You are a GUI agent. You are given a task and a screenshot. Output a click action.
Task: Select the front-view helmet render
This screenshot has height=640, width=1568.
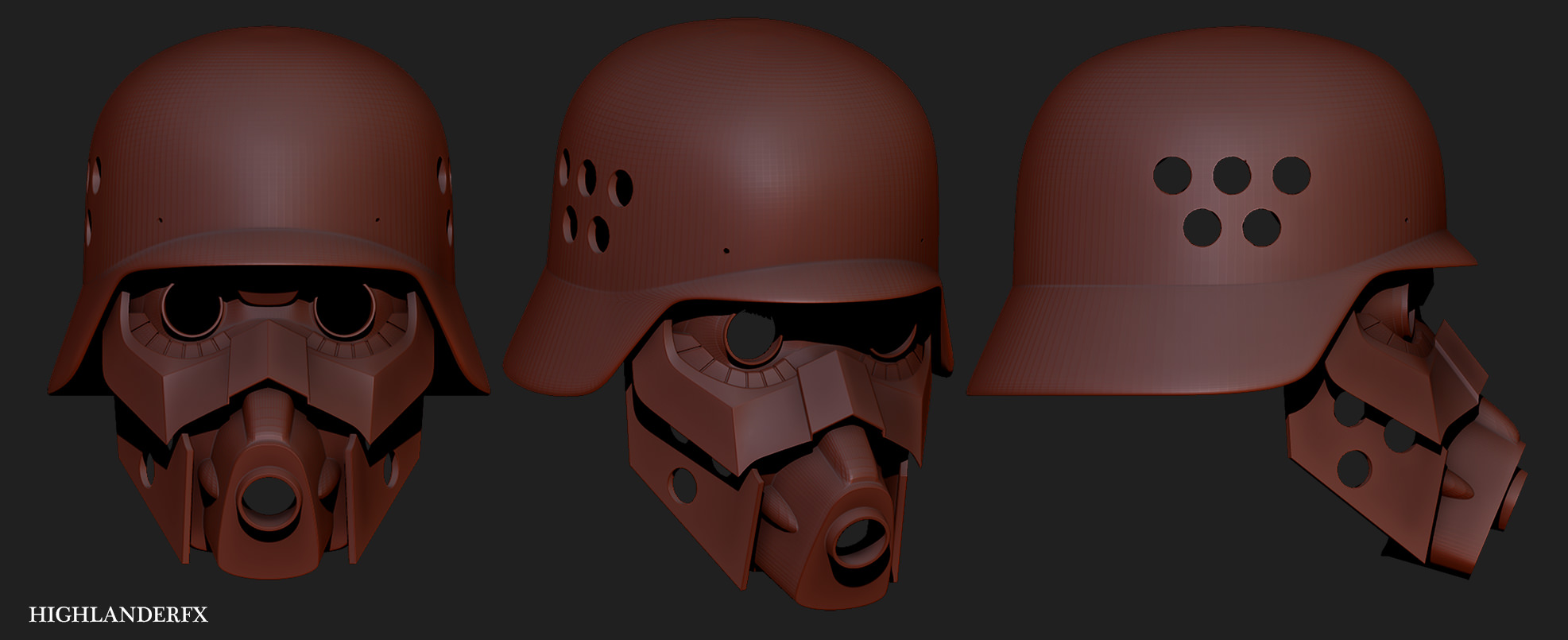[269, 302]
